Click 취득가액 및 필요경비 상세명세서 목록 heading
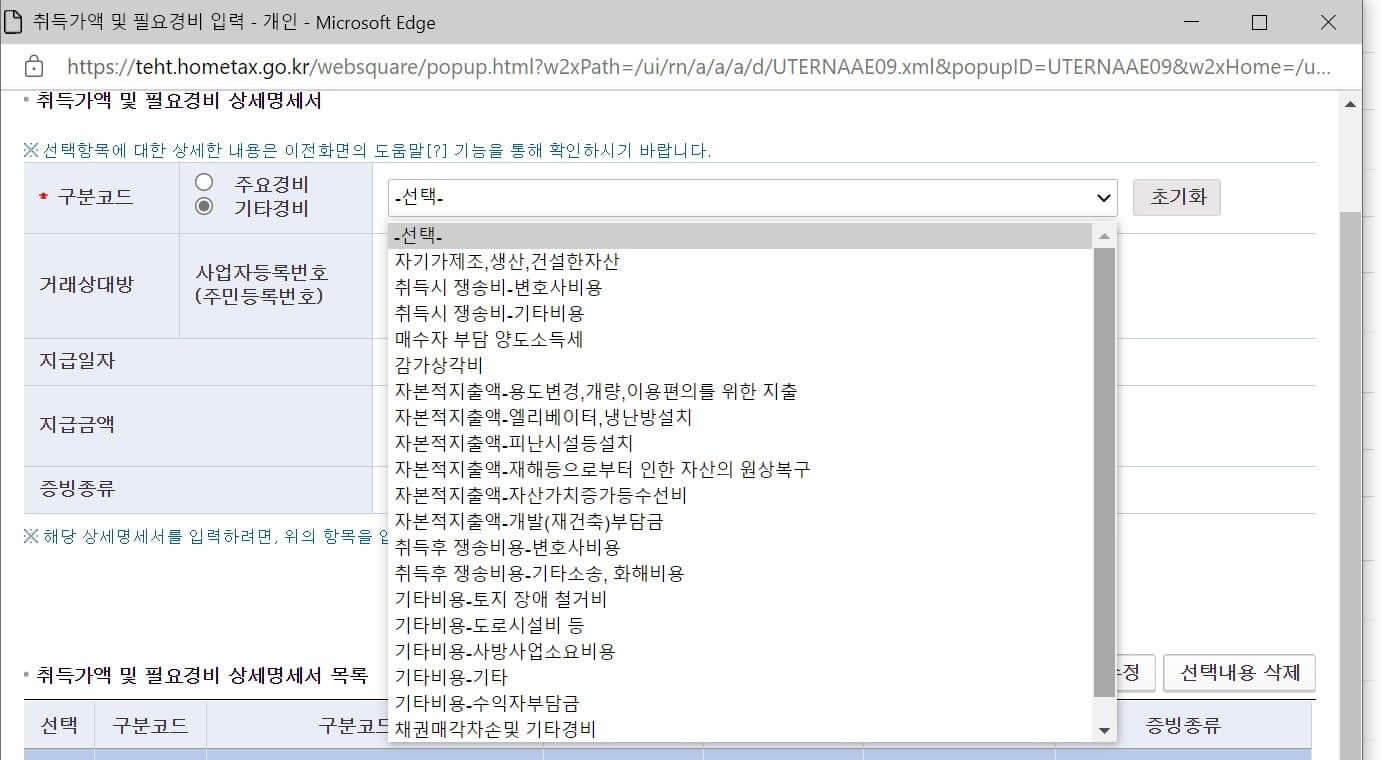The width and height of the screenshot is (1384, 760). tap(201, 674)
